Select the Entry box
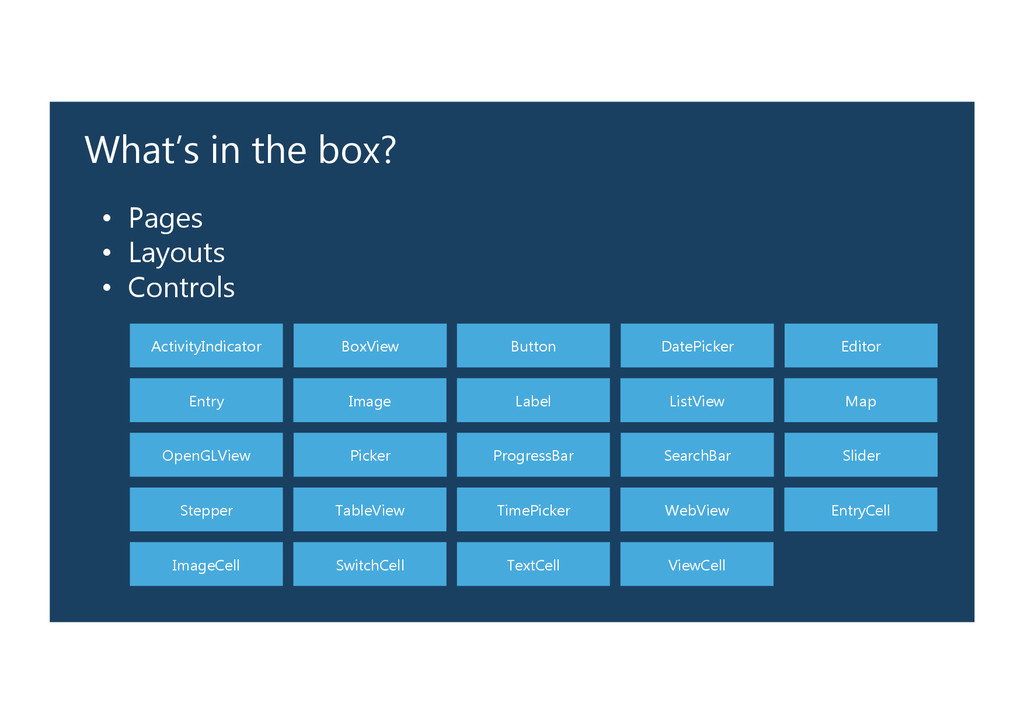1024x724 pixels. point(206,400)
